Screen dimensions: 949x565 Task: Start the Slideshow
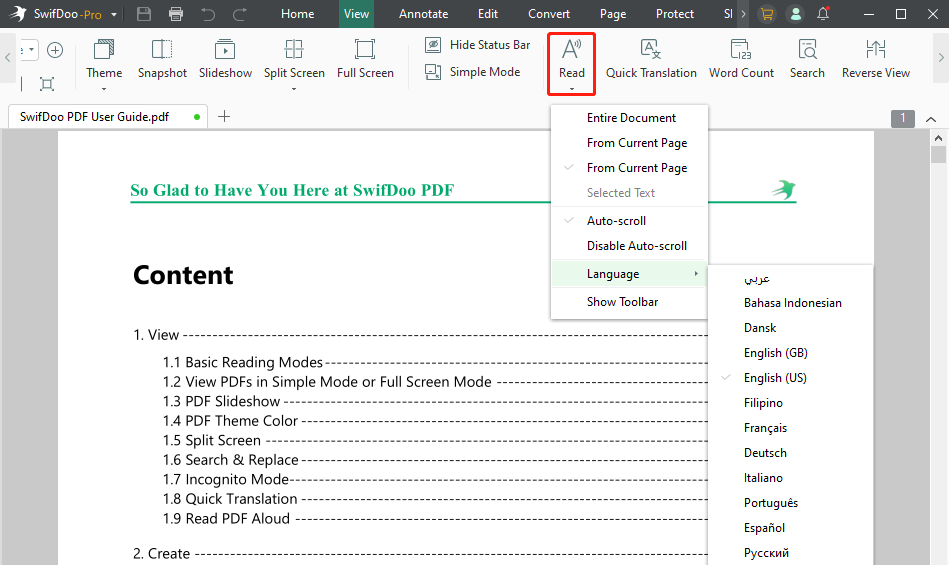coord(225,60)
